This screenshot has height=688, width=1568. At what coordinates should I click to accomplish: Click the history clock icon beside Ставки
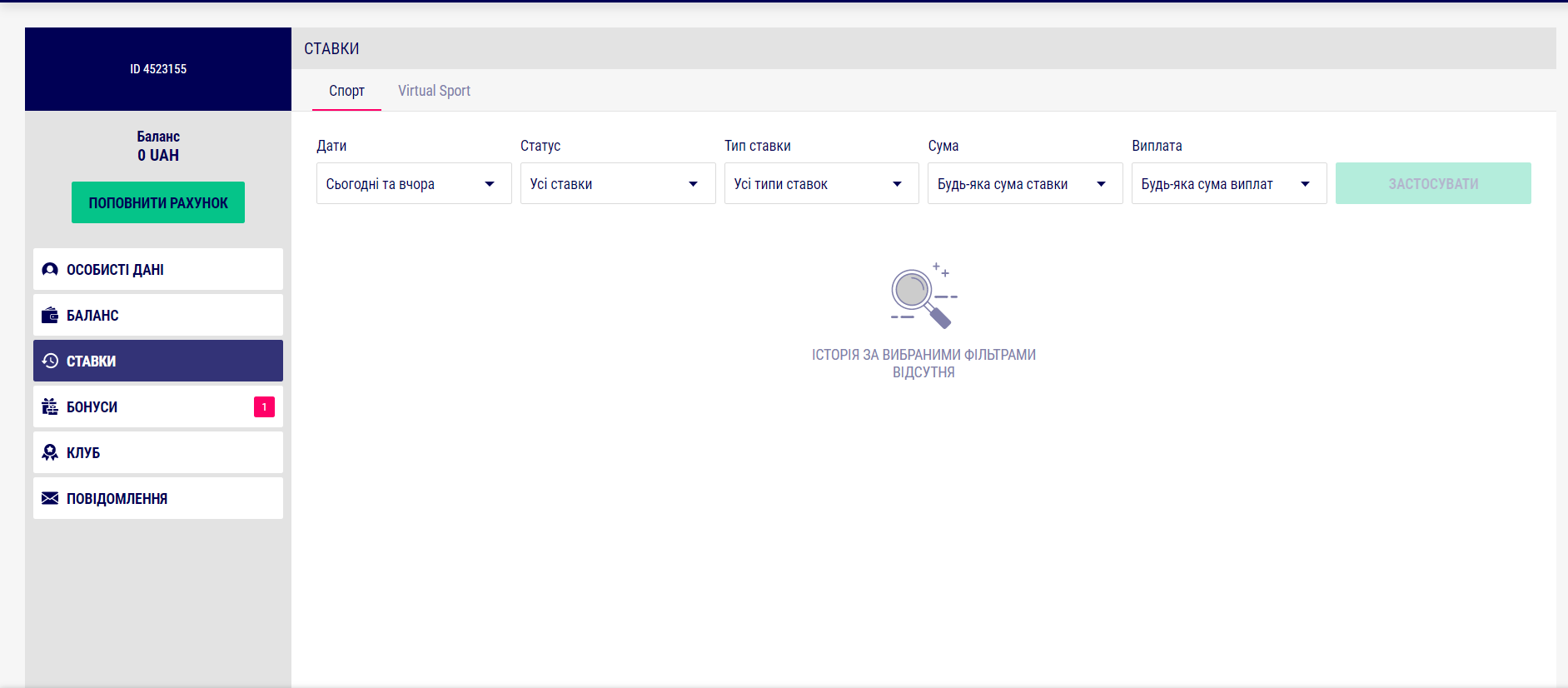click(50, 361)
